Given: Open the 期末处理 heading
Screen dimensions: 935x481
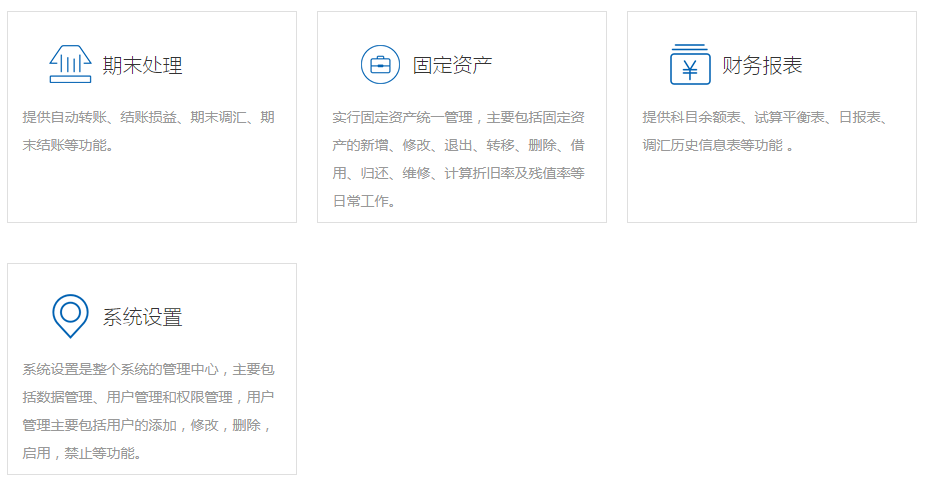Looking at the screenshot, I should pyautogui.click(x=143, y=66).
